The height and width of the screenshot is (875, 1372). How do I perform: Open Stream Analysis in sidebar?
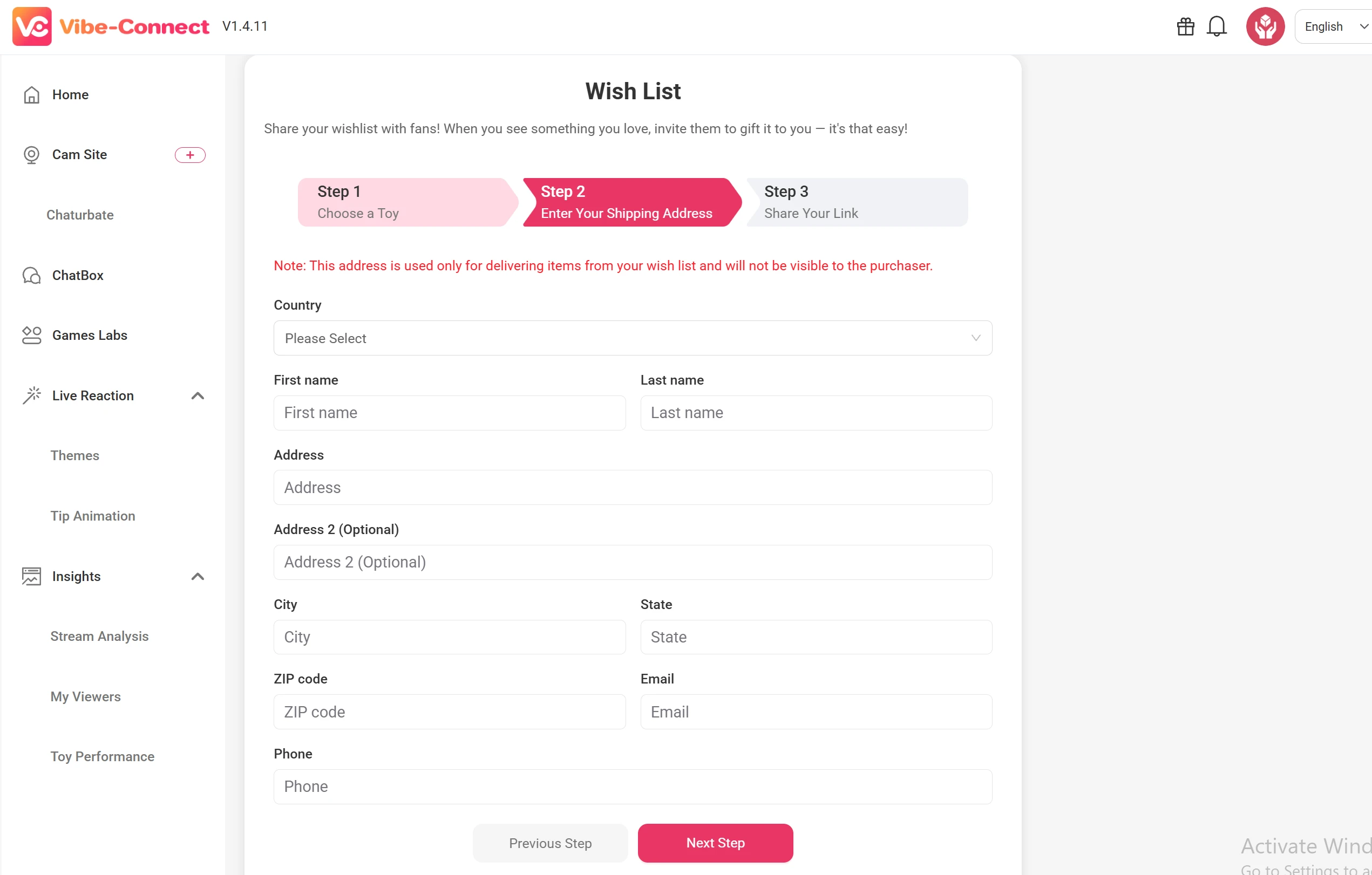pyautogui.click(x=99, y=637)
